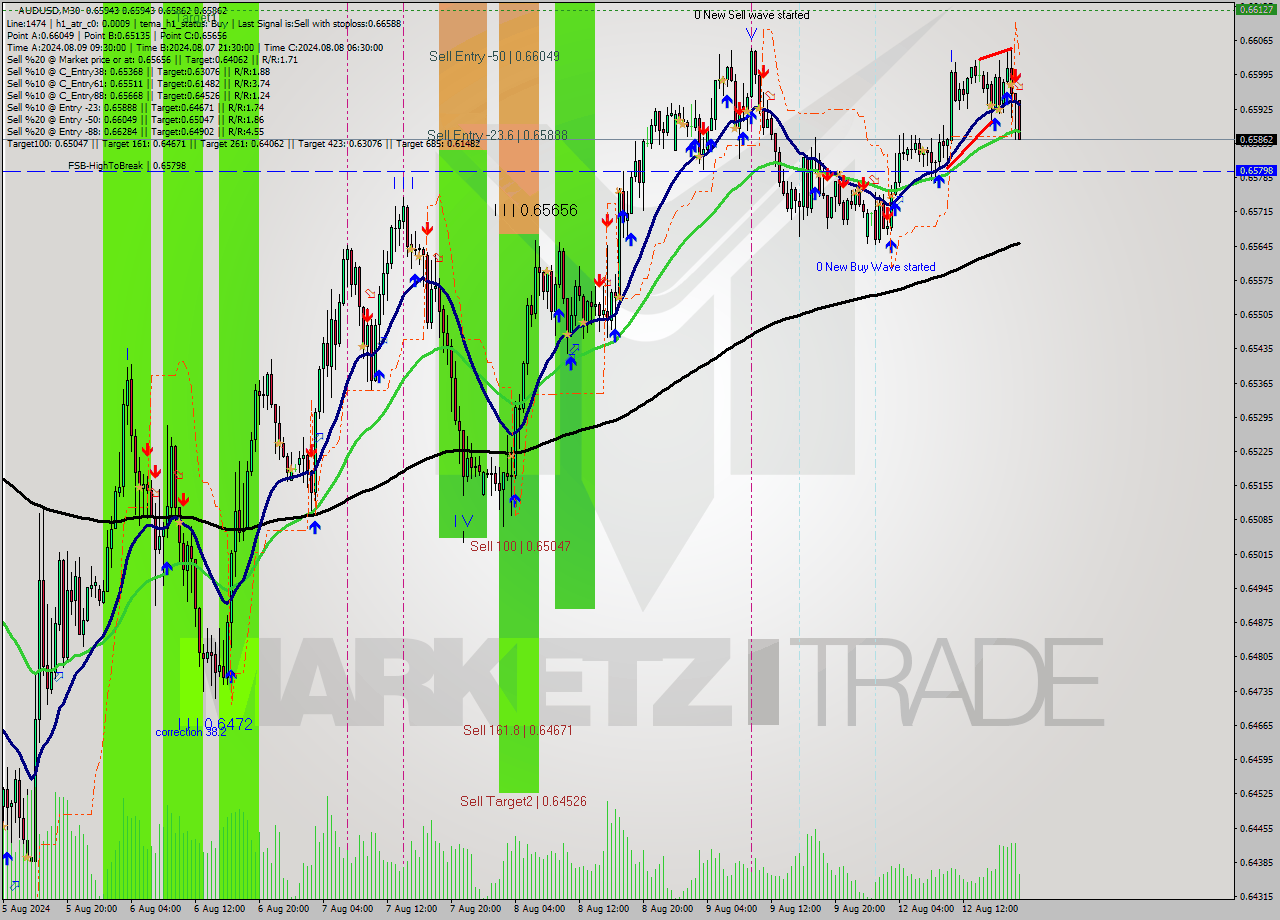The width and height of the screenshot is (1280, 920).
Task: Click the 0.64875 price axis label
Action: (x=1256, y=623)
